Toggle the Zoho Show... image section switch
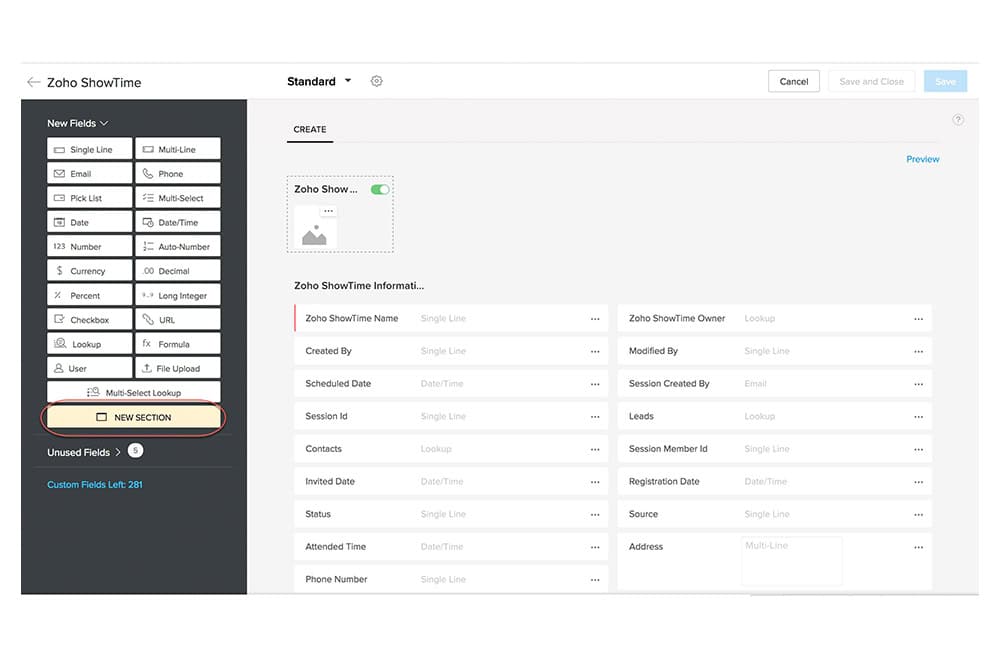This screenshot has height=658, width=1000. (x=380, y=189)
